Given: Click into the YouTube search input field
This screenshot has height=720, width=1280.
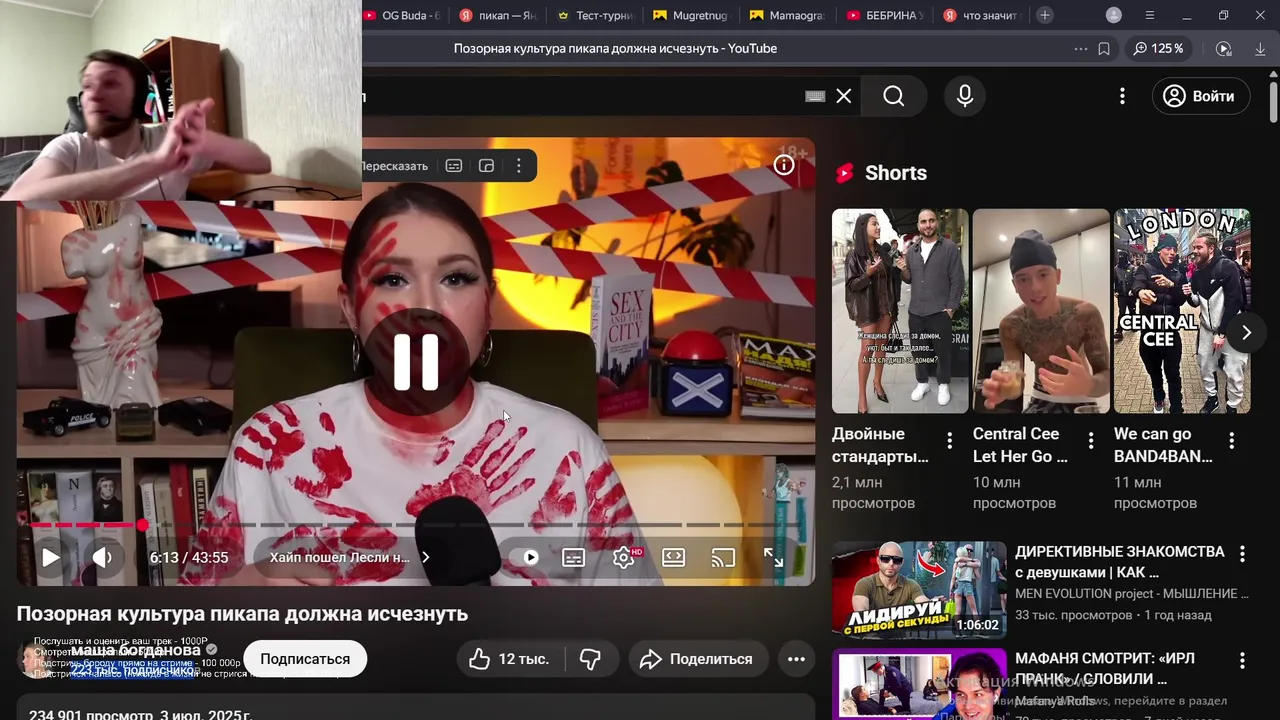Looking at the screenshot, I should (x=580, y=96).
